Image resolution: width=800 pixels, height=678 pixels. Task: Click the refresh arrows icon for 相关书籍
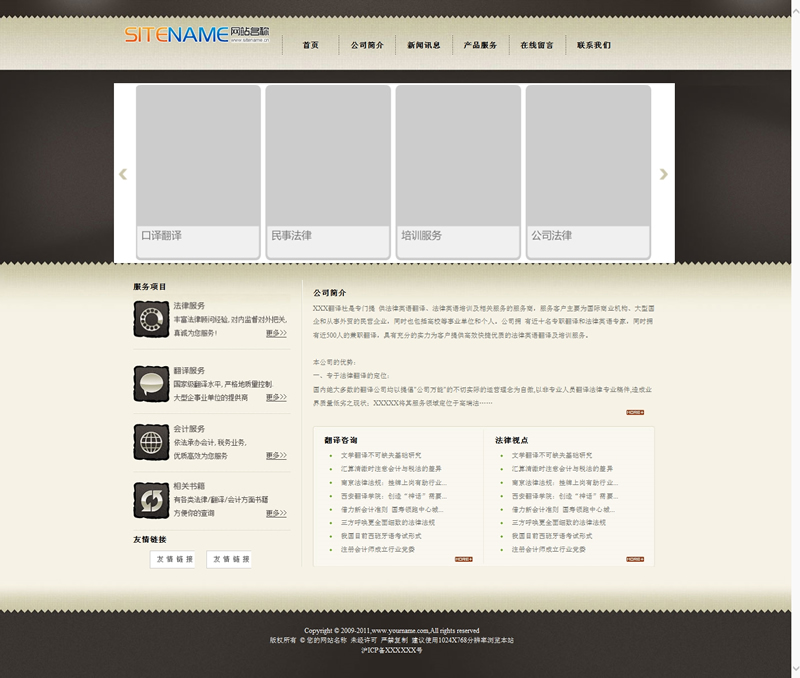pos(151,499)
